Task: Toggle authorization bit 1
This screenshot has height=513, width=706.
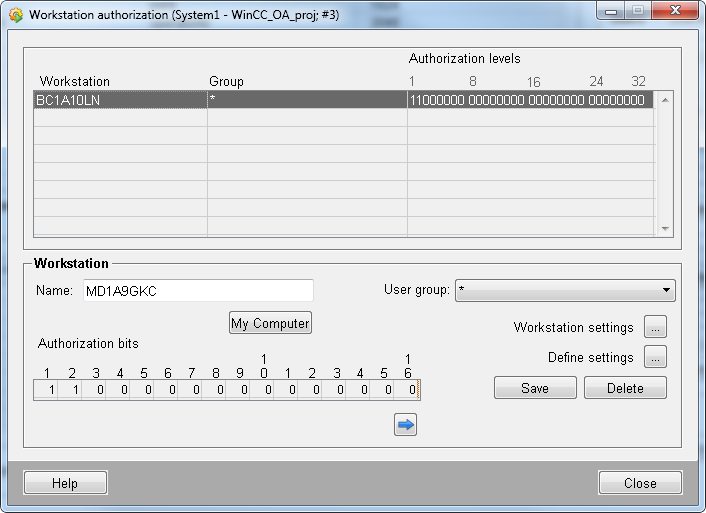Action: pos(45,390)
